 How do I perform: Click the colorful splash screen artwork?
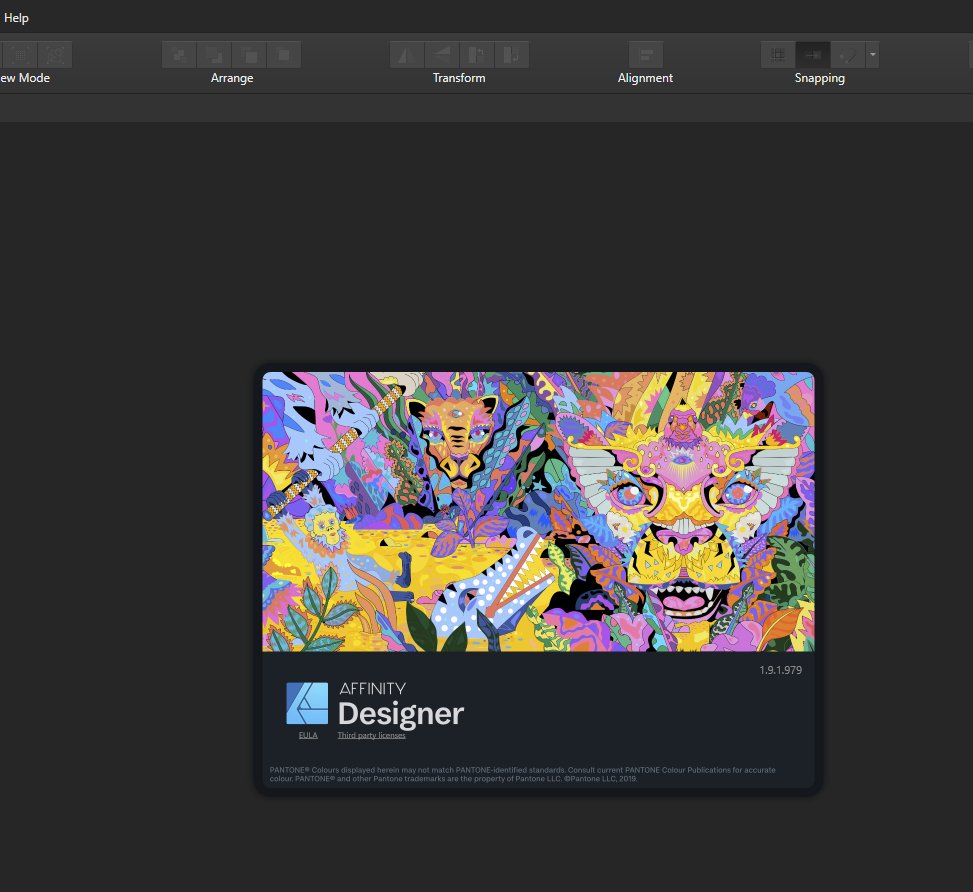538,511
